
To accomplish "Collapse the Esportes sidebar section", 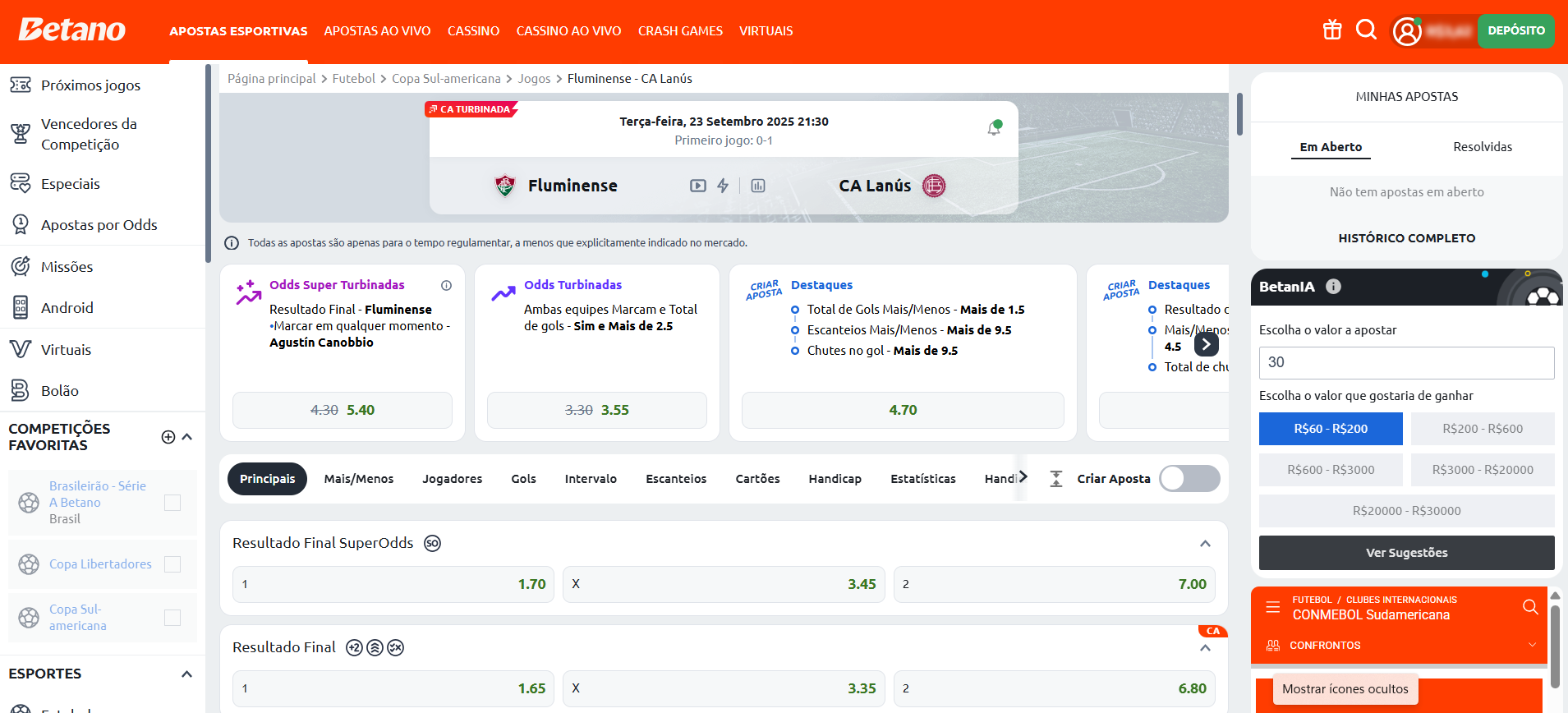I will coord(186,674).
